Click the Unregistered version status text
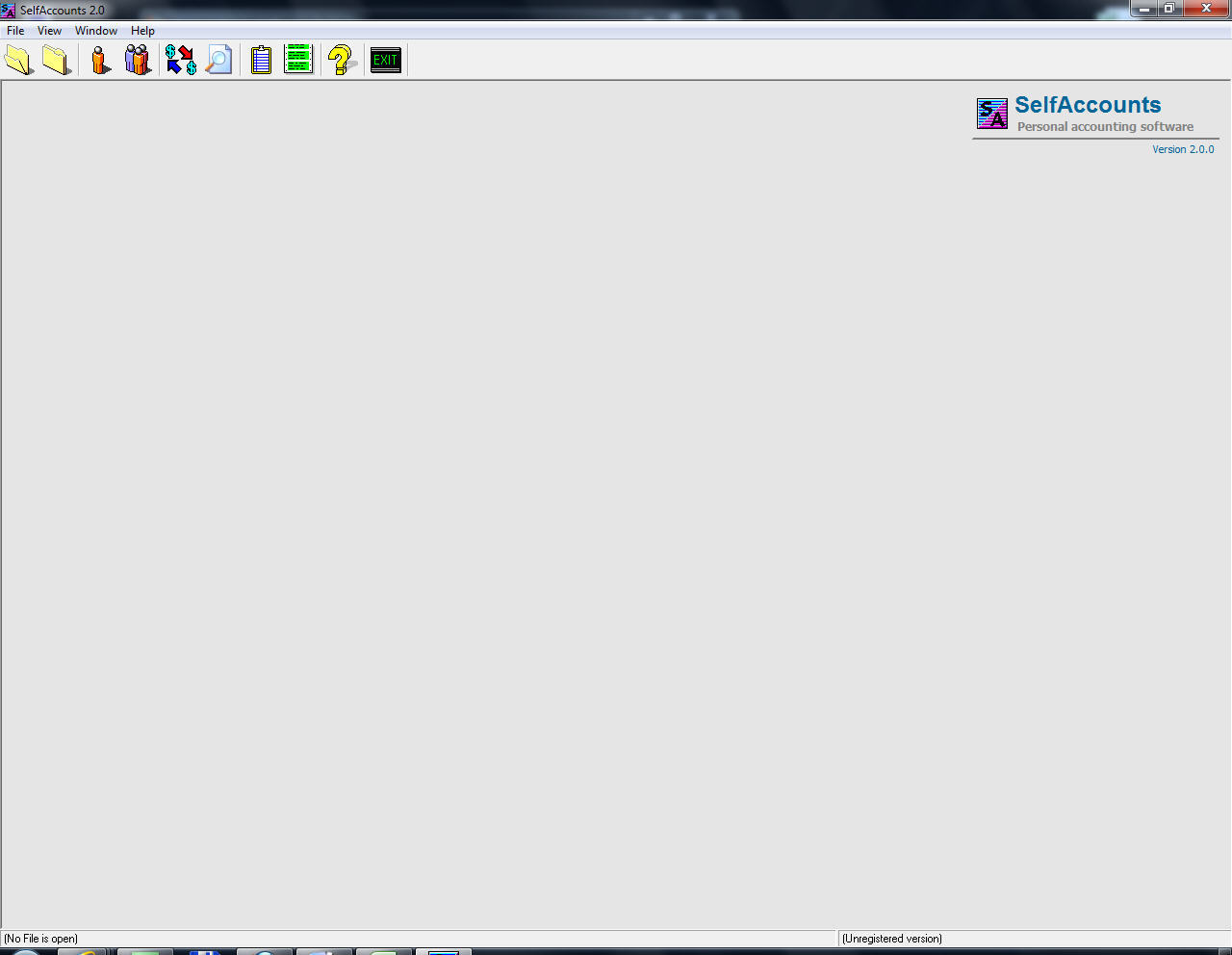The image size is (1232, 955). pos(891,938)
